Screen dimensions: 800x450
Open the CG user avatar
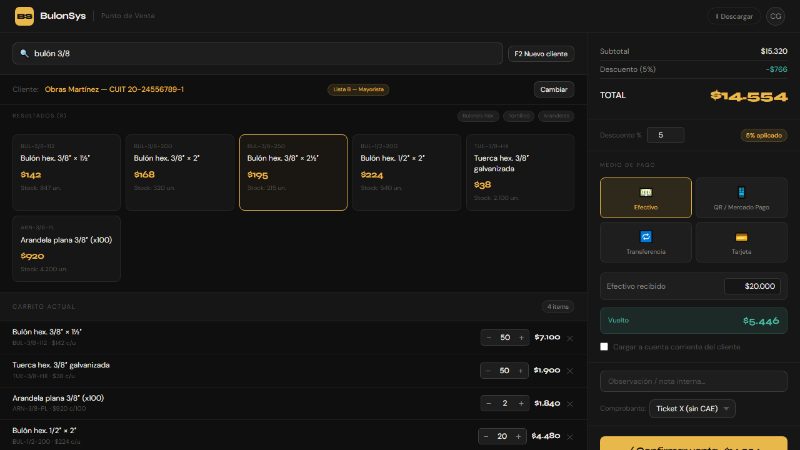pos(775,16)
